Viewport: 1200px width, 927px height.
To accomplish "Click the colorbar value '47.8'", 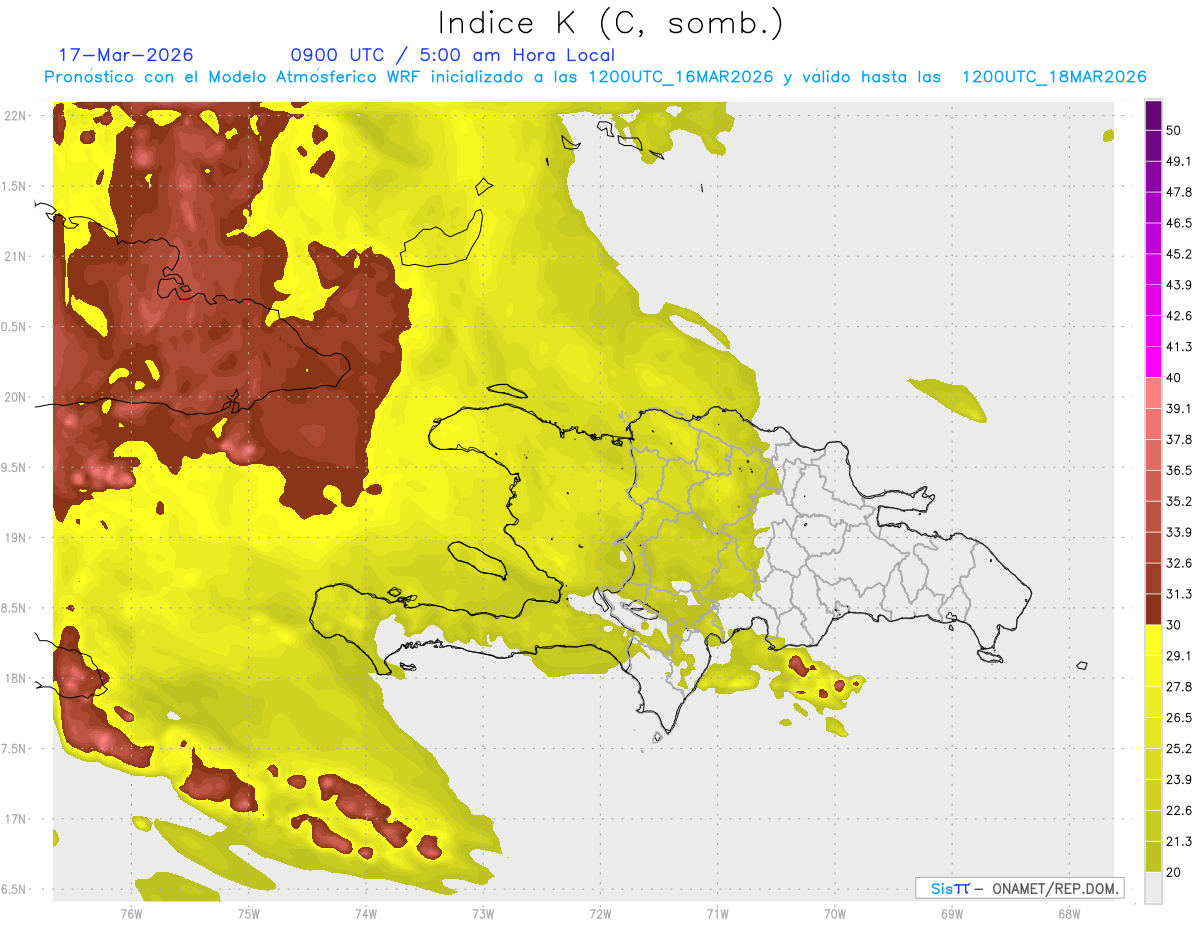I will tap(1179, 192).
